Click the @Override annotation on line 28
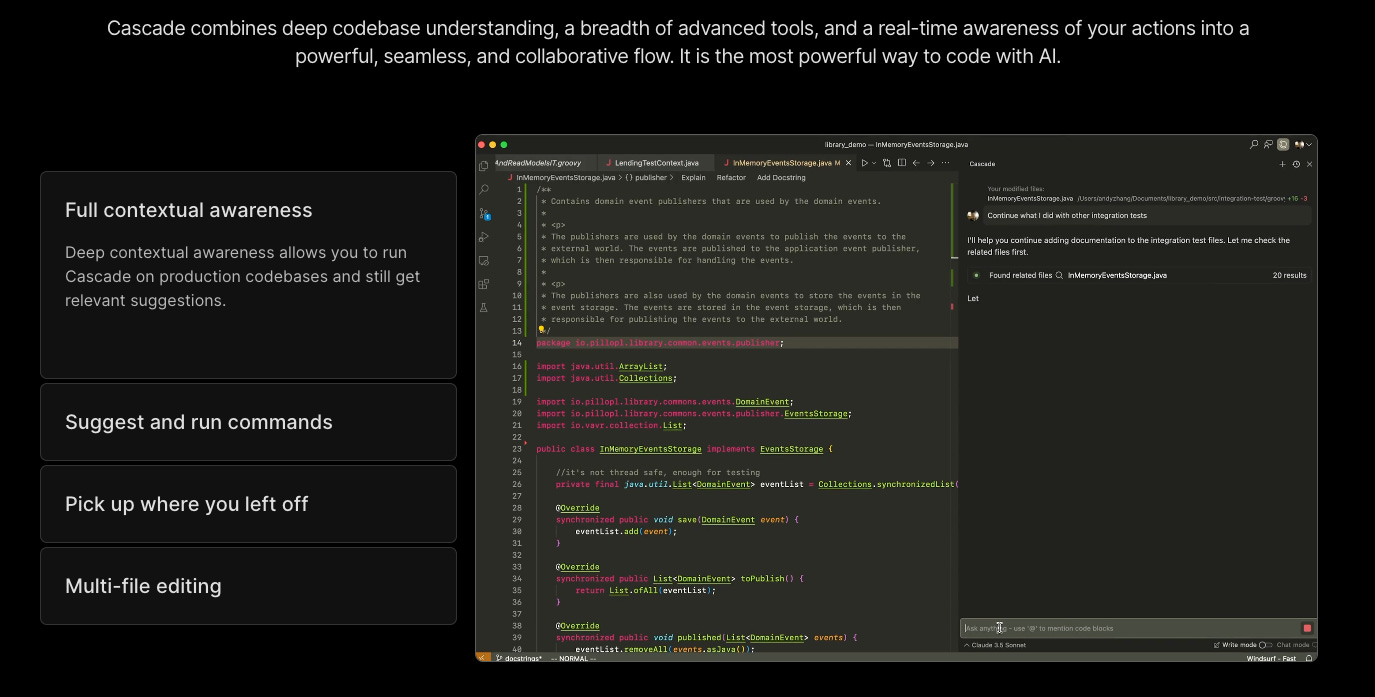The height and width of the screenshot is (697, 1375). 578,508
